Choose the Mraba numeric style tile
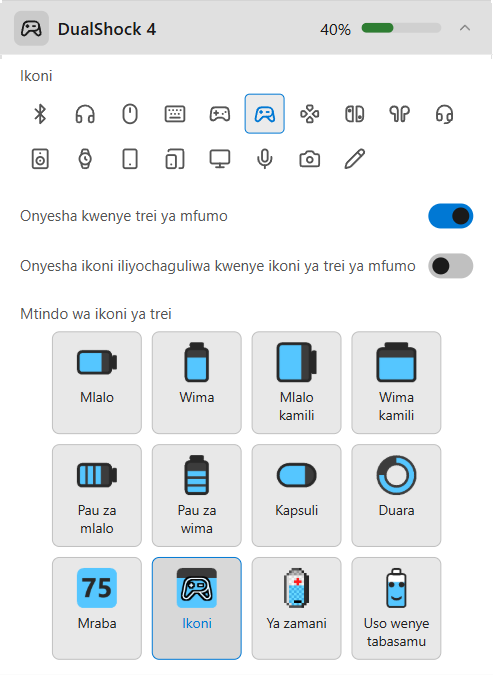This screenshot has height=675, width=493. pos(97,608)
